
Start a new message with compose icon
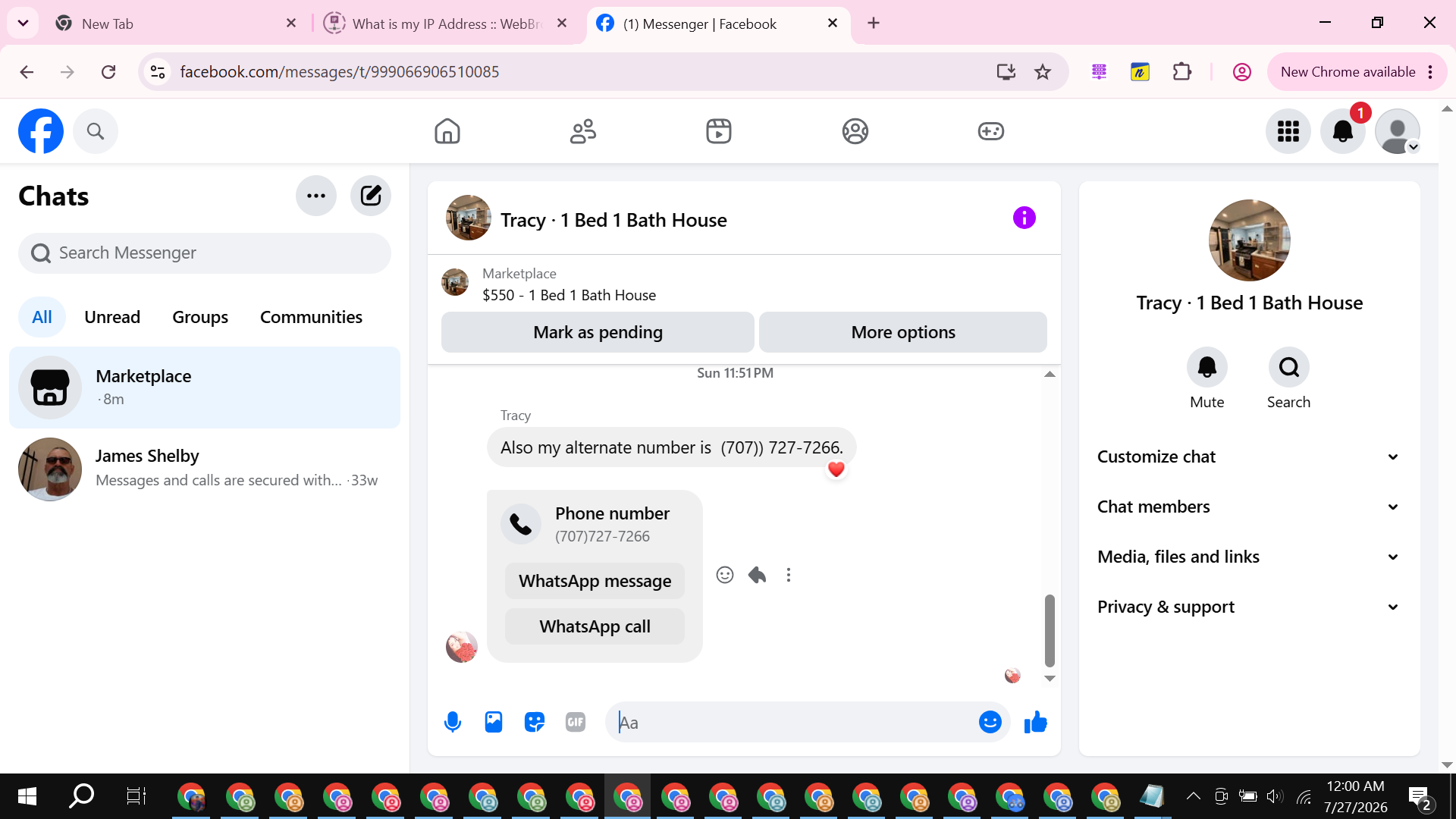coord(371,196)
